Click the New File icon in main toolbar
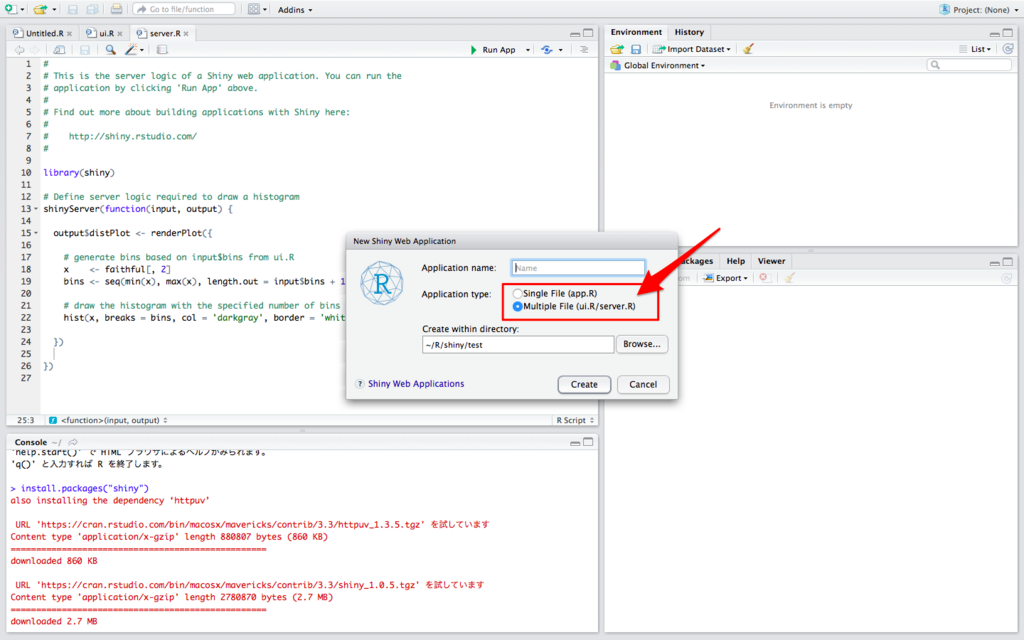1024x640 pixels. [10, 9]
